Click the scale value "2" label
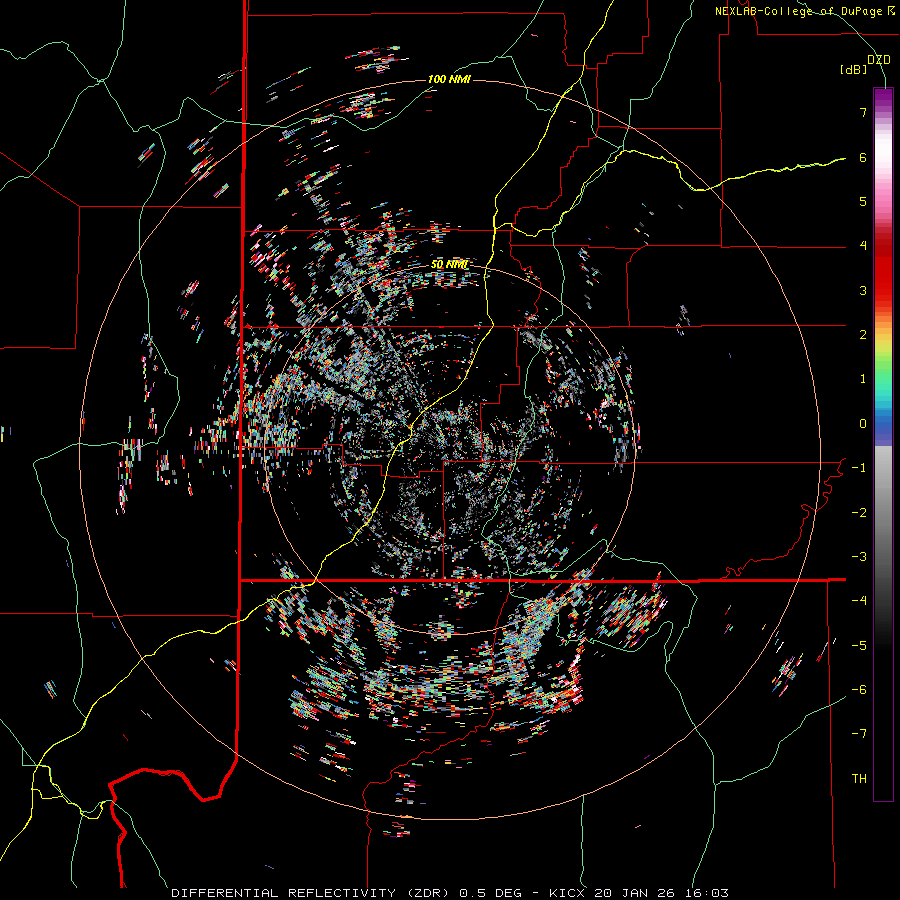 tap(863, 335)
